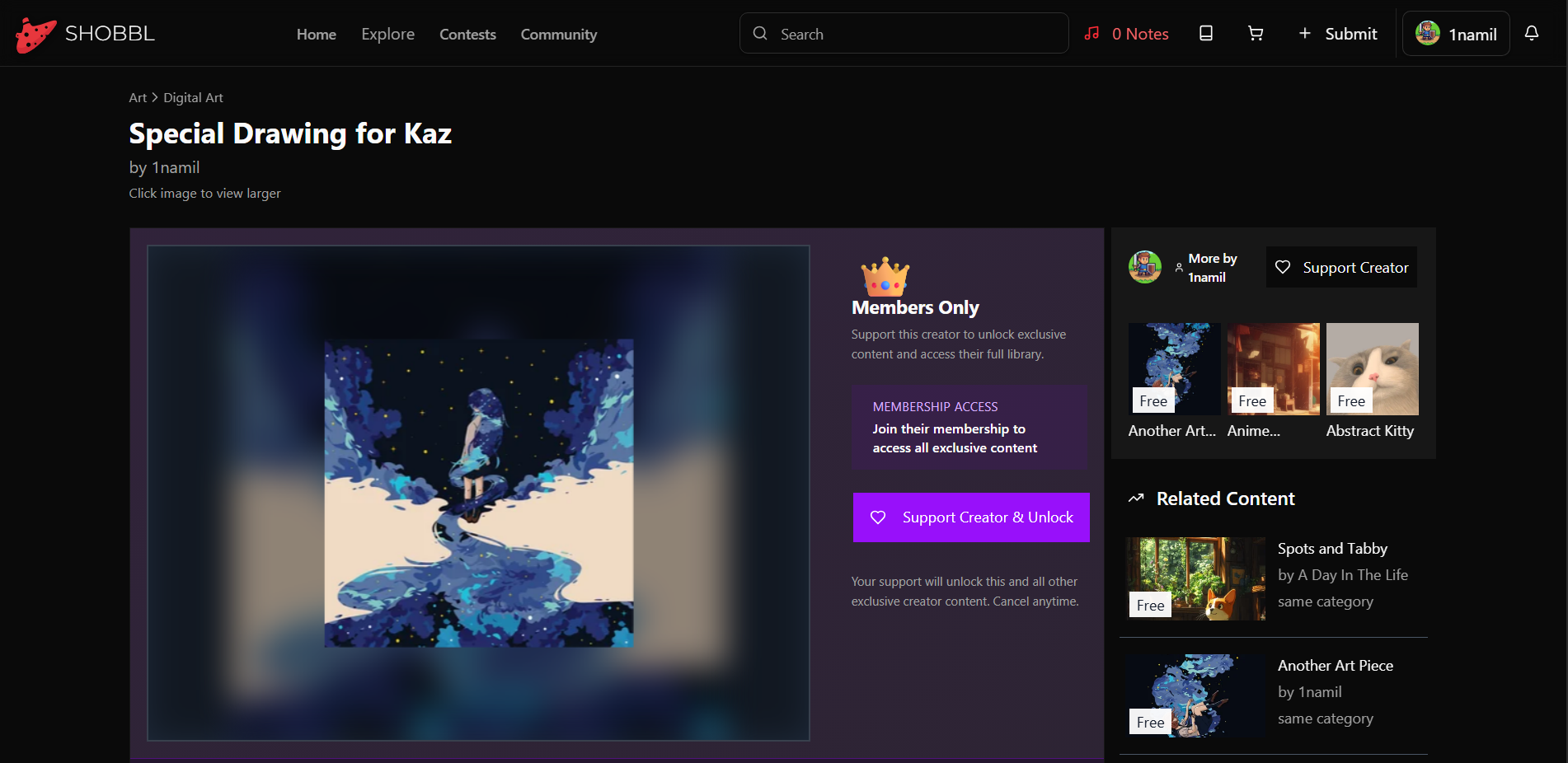1568x763 pixels.
Task: Click the blurred artwork preview image
Action: click(478, 493)
